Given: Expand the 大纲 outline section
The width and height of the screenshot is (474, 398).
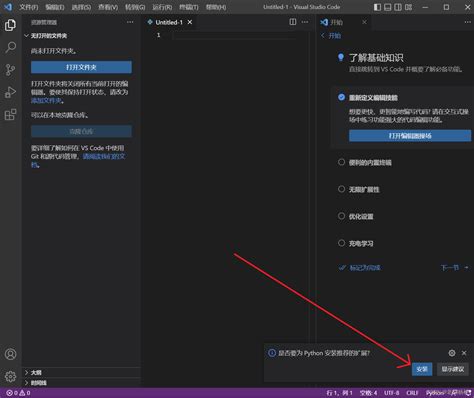Looking at the screenshot, I should tap(81, 372).
